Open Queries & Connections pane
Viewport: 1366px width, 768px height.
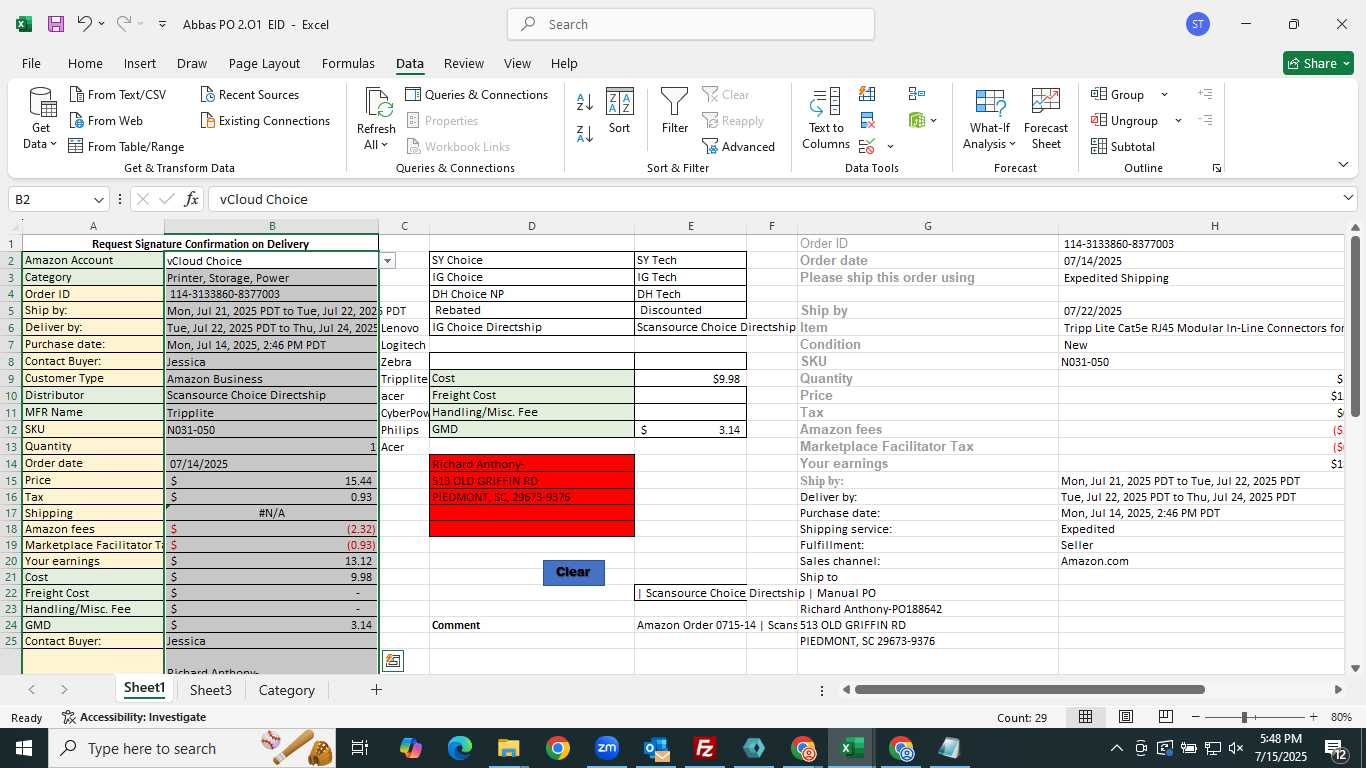pos(476,94)
